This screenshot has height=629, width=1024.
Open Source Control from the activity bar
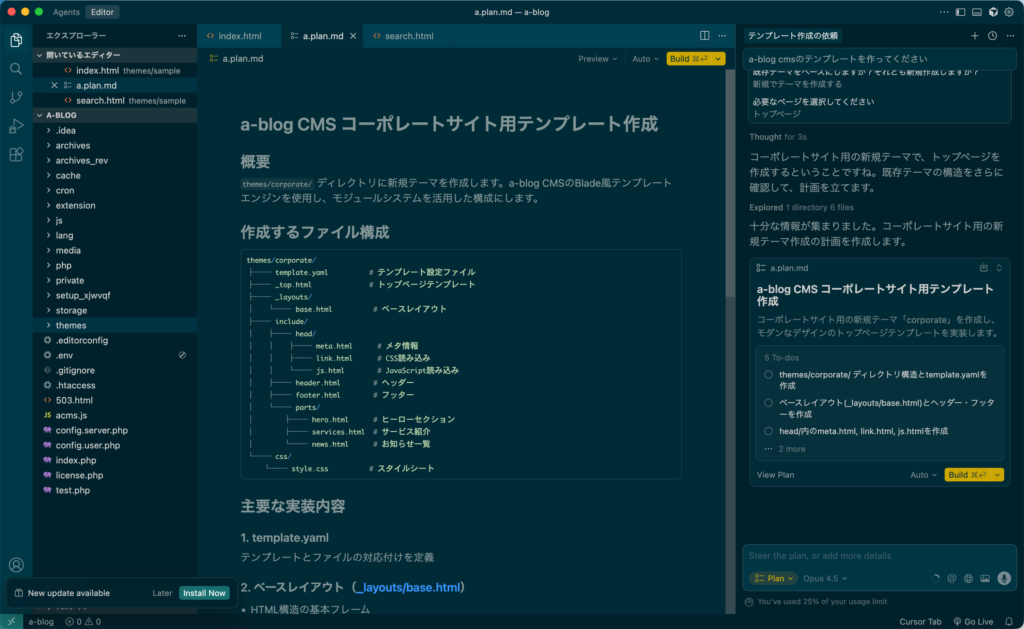(x=16, y=97)
